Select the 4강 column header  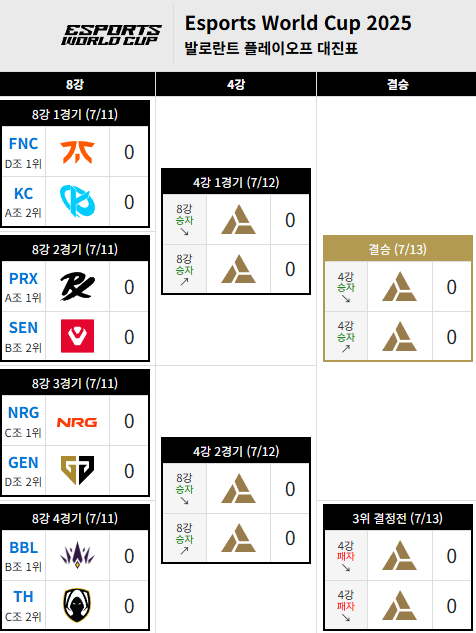pyautogui.click(x=236, y=84)
